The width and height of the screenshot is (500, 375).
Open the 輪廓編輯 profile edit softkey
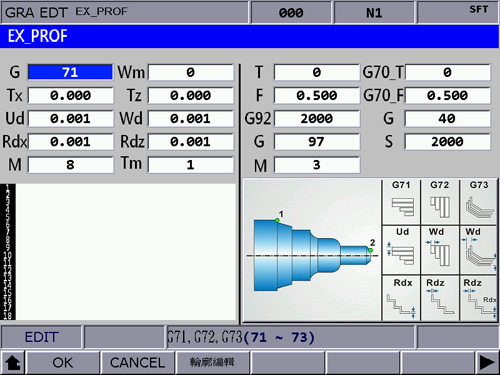(x=212, y=363)
